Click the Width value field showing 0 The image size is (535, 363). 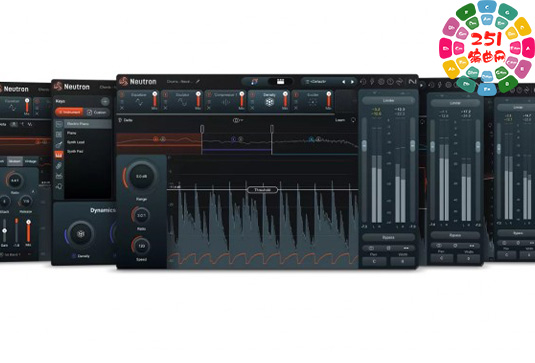pos(403,261)
